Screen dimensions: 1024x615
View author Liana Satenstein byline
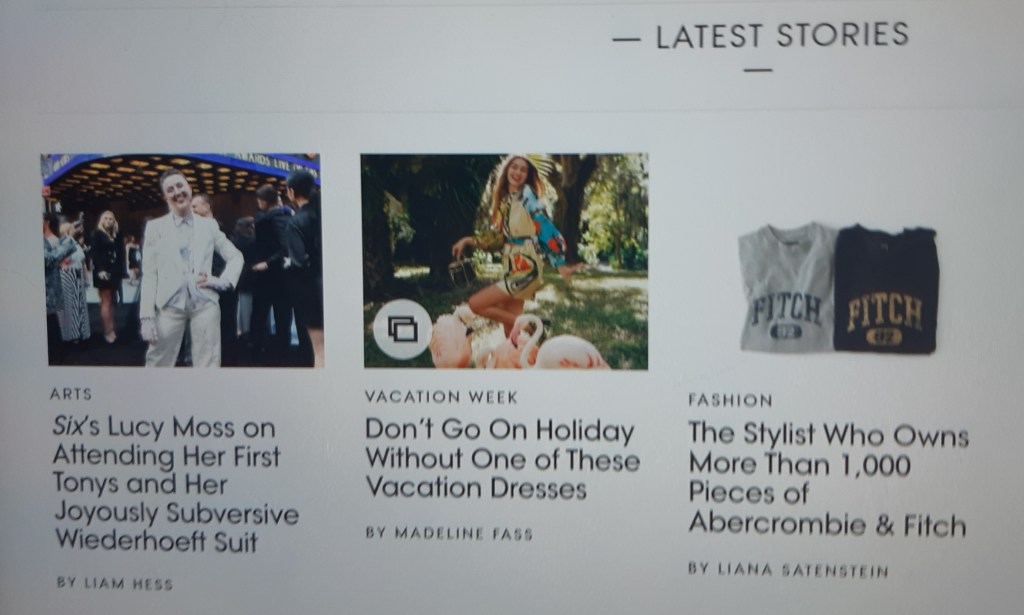(x=788, y=570)
